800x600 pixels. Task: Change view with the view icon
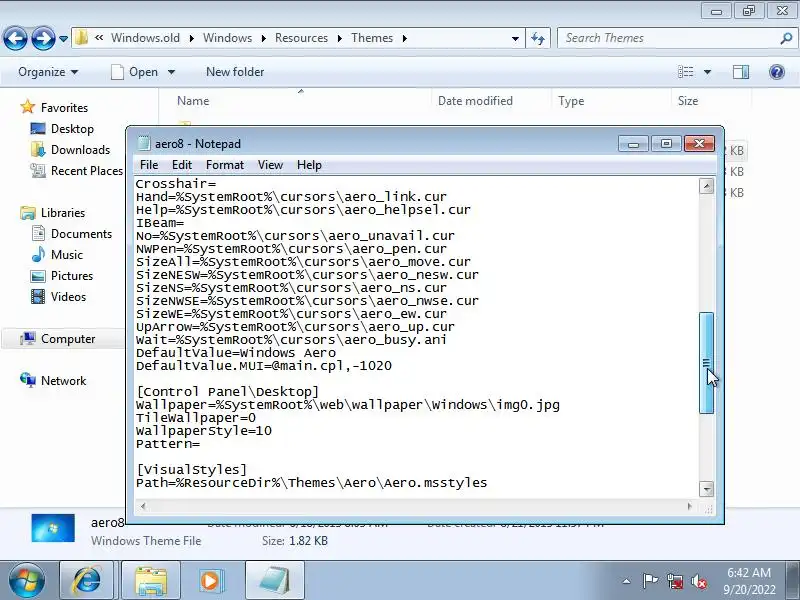click(685, 72)
